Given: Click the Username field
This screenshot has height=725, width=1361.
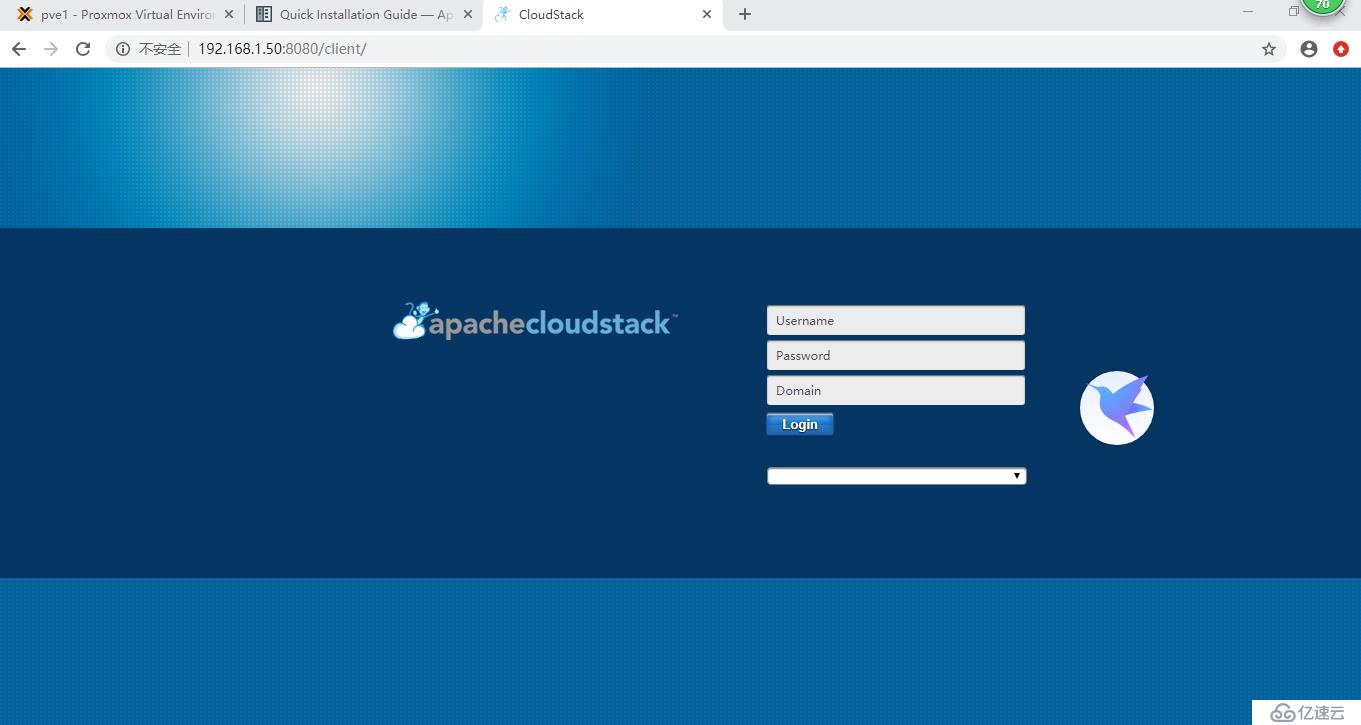Looking at the screenshot, I should [896, 321].
